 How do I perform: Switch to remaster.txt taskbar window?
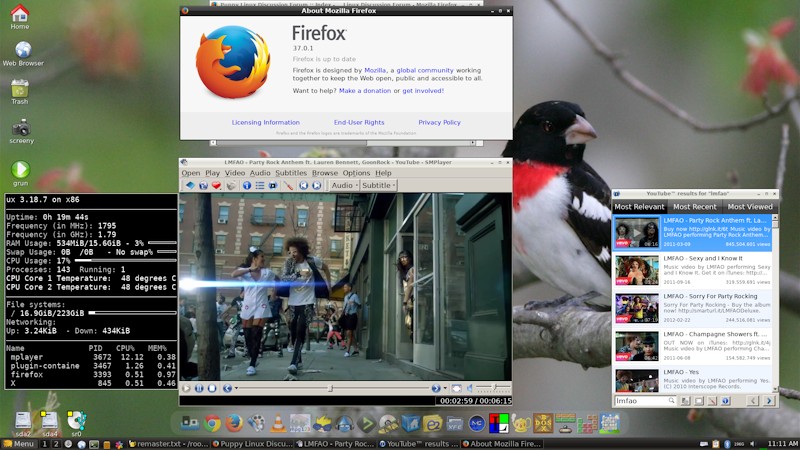pos(168,444)
